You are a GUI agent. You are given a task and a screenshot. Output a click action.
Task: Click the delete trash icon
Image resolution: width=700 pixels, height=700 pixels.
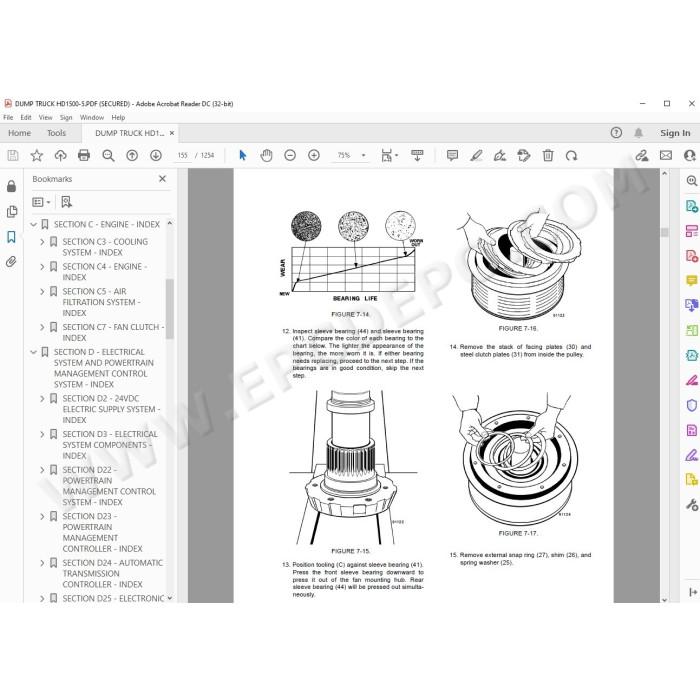click(548, 155)
